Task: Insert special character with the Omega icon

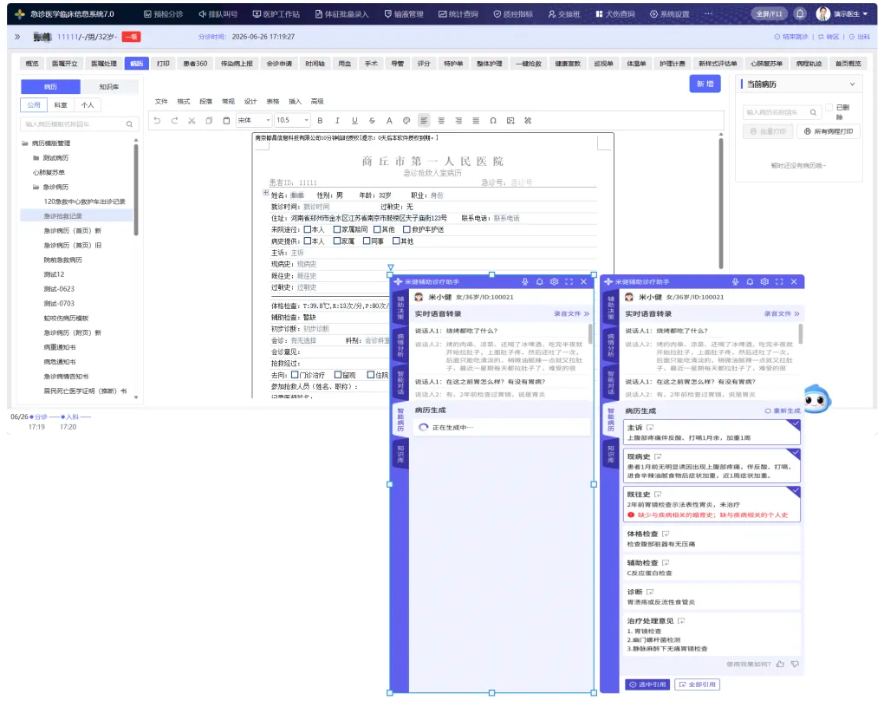Action: [493, 121]
